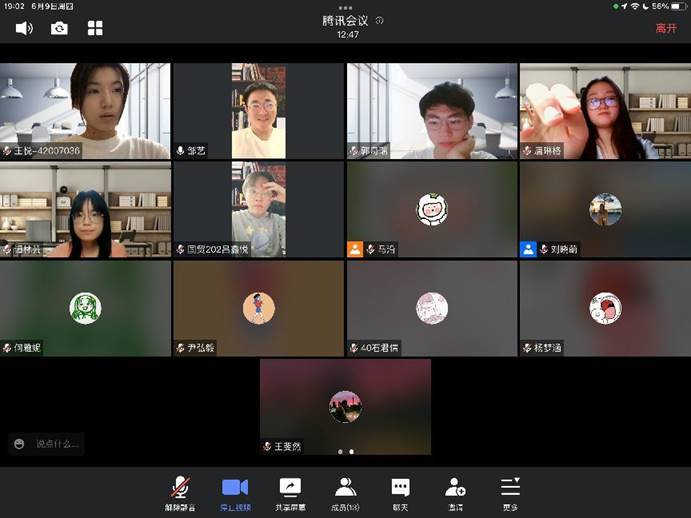Change to grid layout view
Viewport: 691px width, 518px height.
95,28
